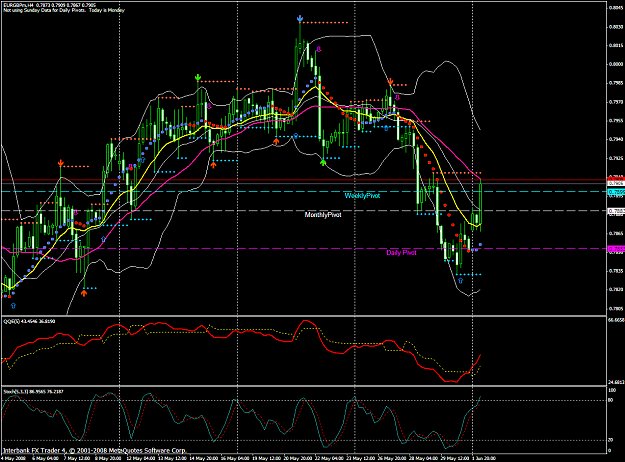
Task: Click the stochastic 20 level label
Action: pyautogui.click(x=611, y=440)
